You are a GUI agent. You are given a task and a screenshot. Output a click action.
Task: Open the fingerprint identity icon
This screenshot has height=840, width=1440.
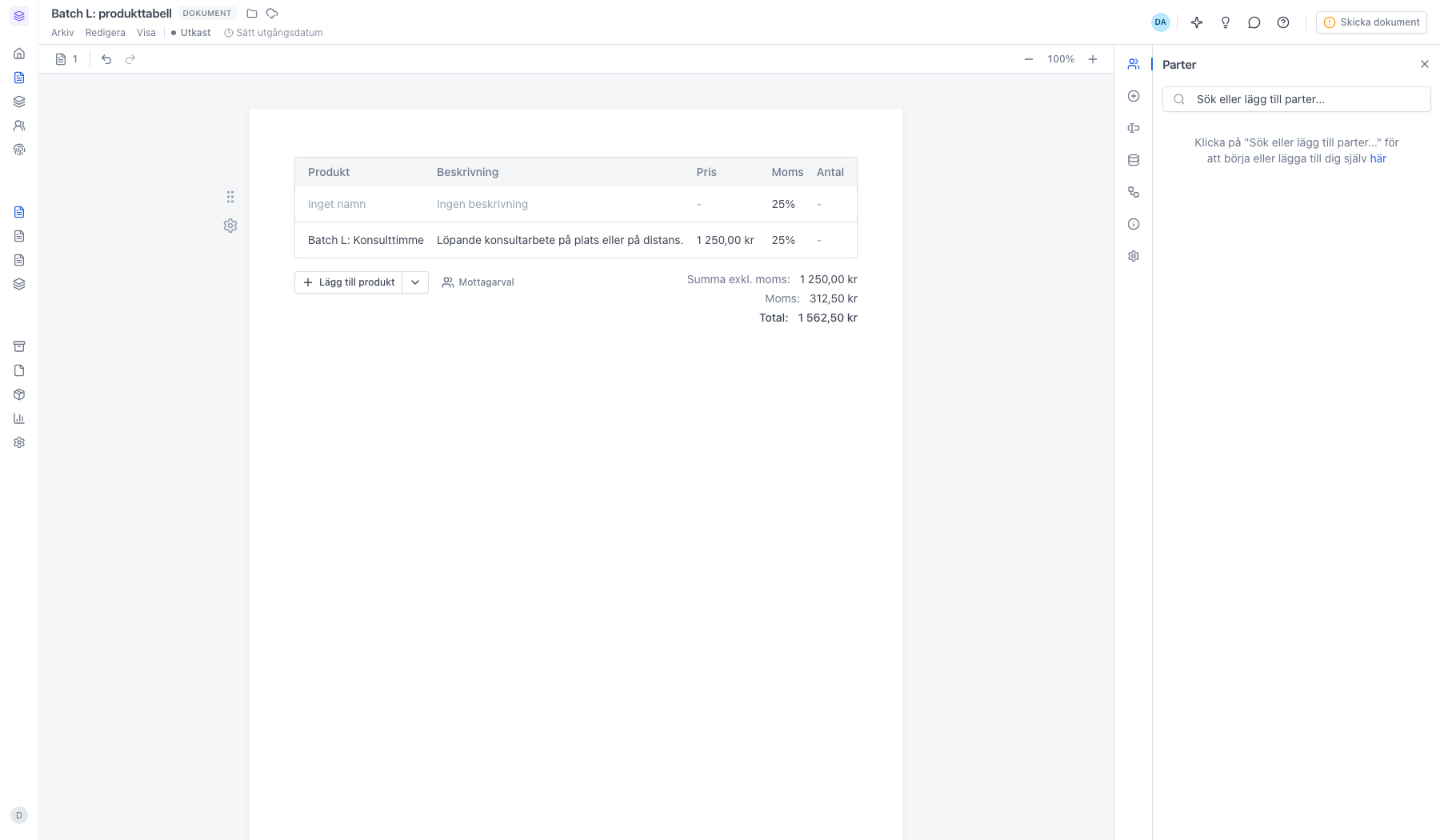pos(19,150)
